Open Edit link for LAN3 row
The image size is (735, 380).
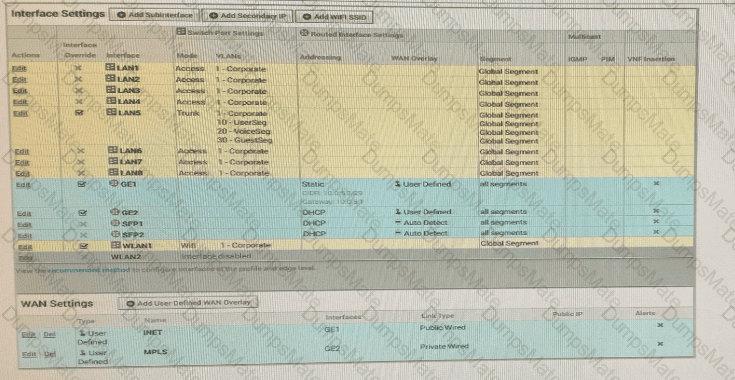coord(20,90)
